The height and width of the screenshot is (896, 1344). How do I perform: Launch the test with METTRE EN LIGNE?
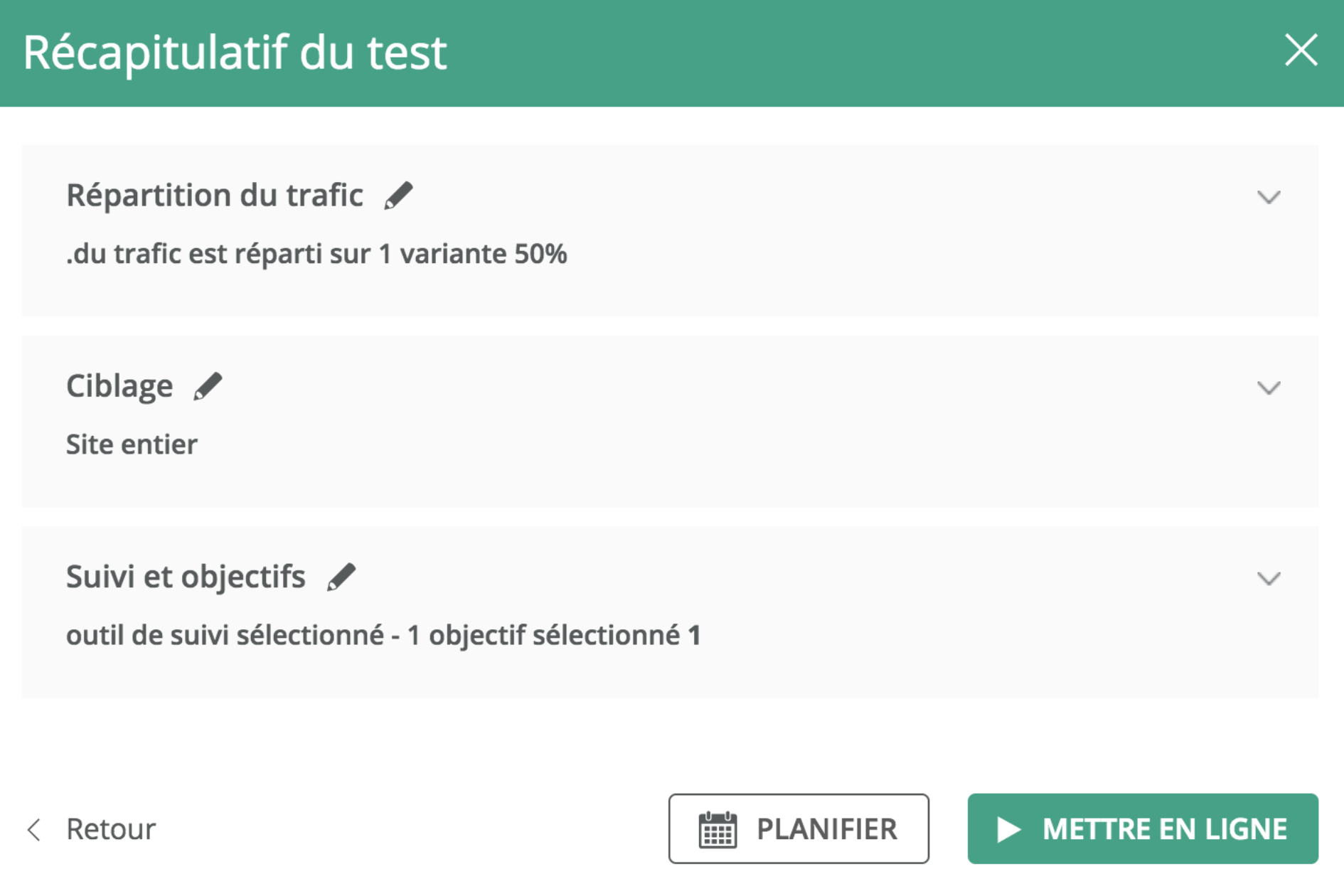click(1143, 829)
